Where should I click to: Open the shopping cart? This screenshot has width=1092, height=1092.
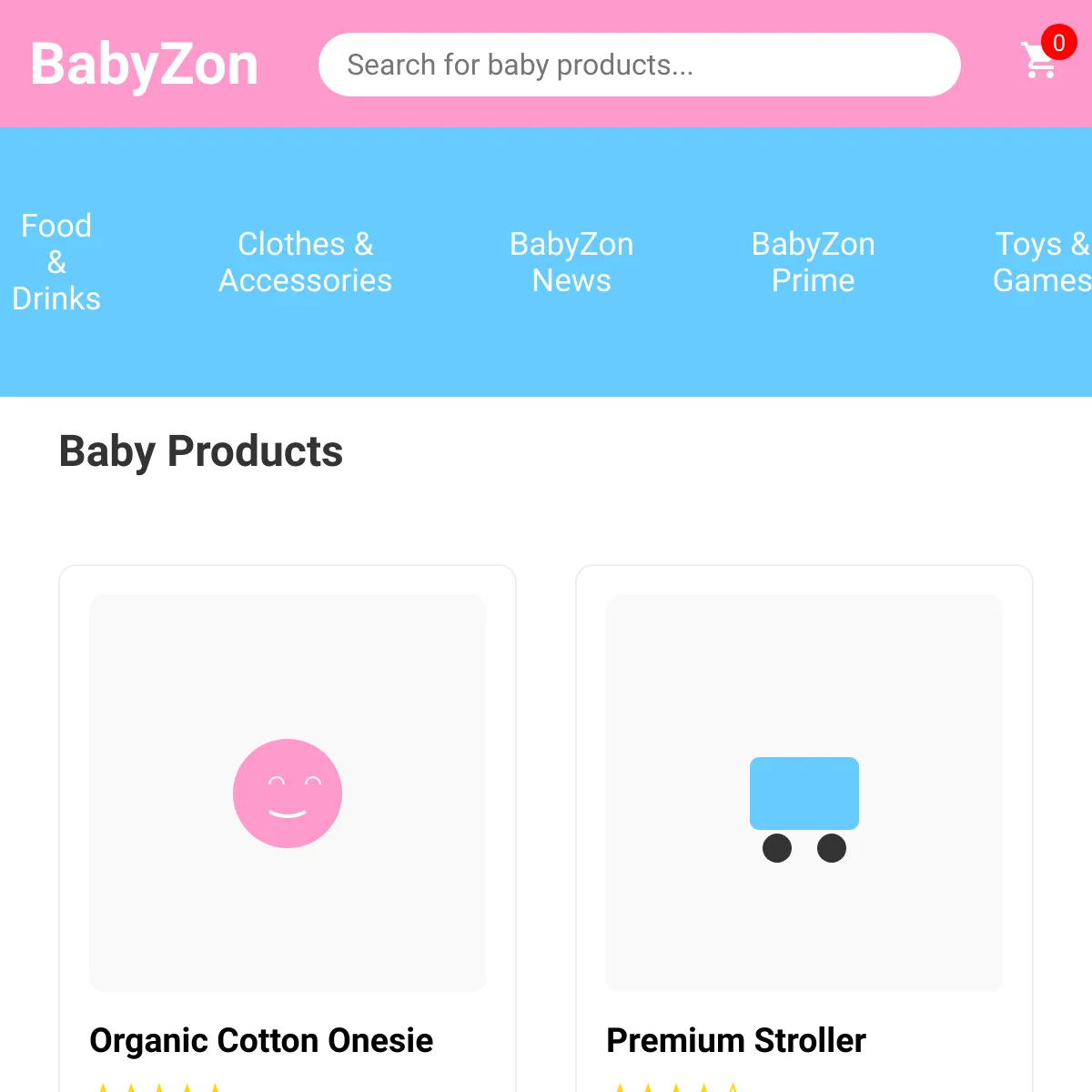click(x=1037, y=62)
